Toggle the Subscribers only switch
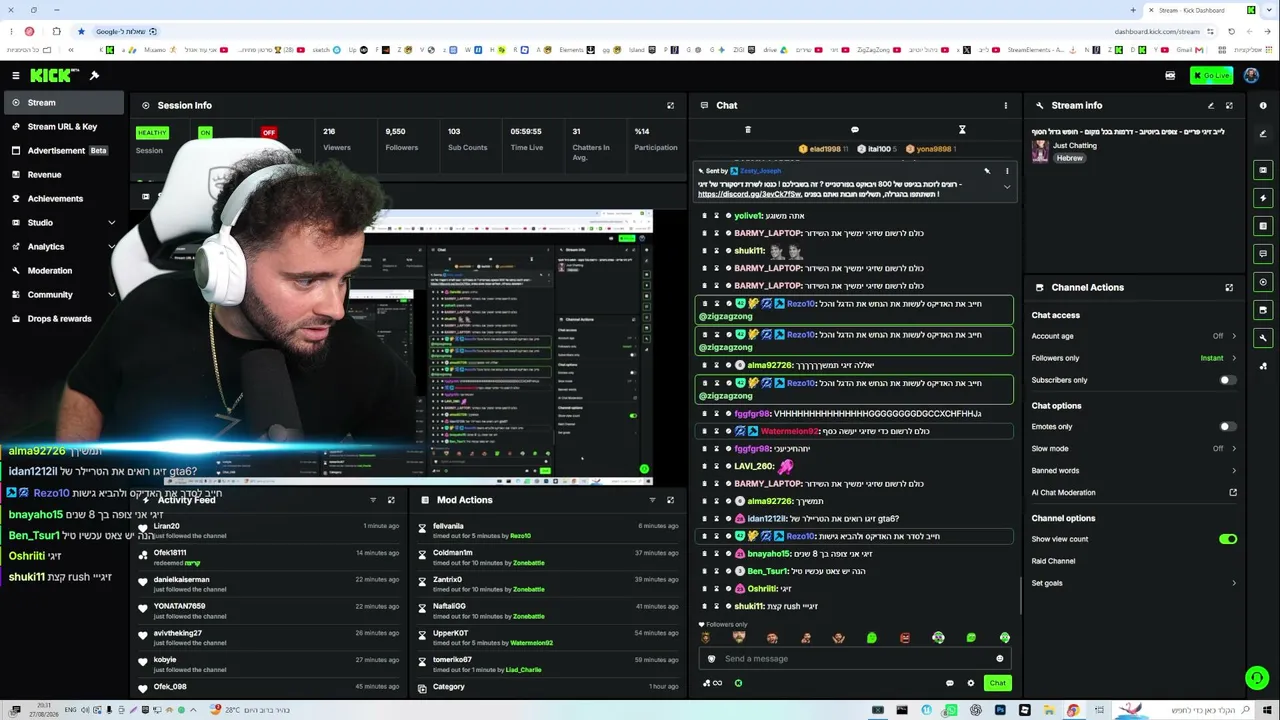Viewport: 1280px width, 720px height. pos(1227,380)
